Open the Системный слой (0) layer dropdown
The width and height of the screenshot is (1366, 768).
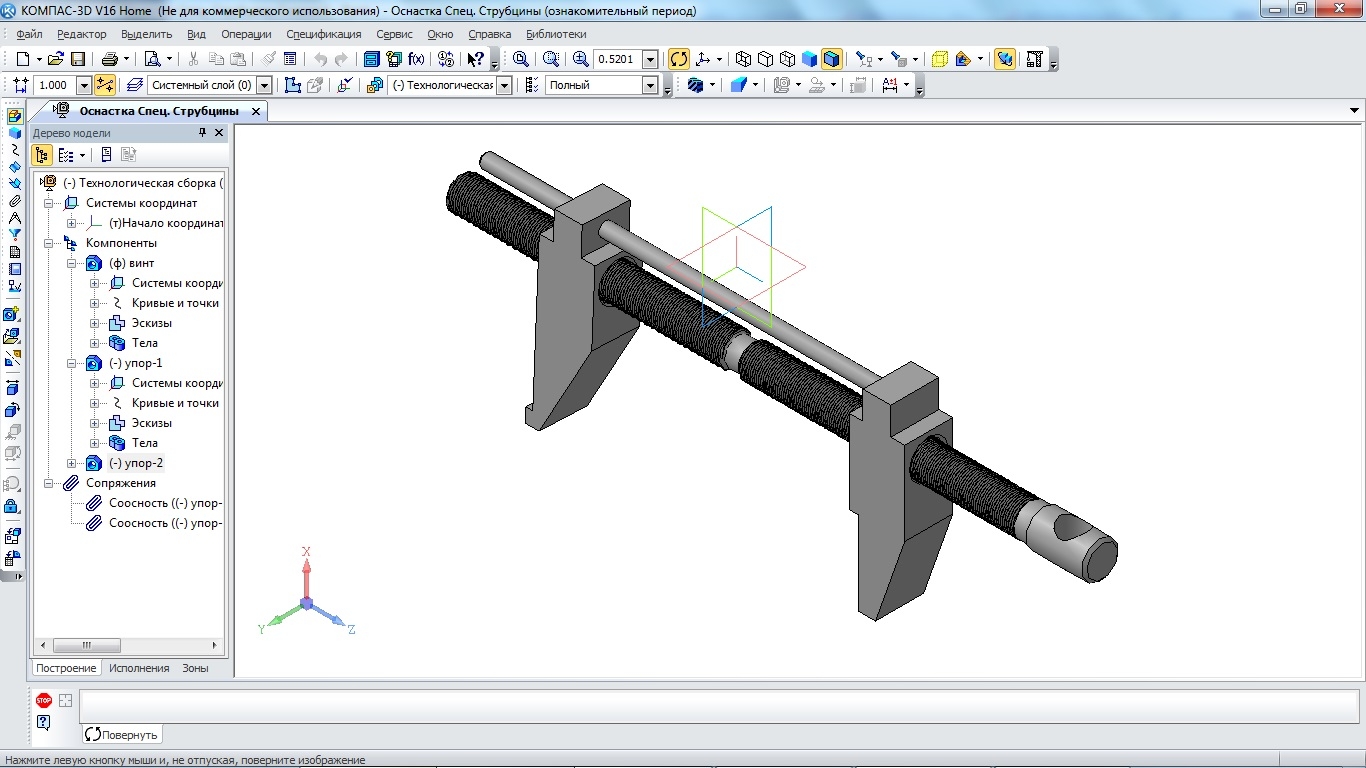(x=265, y=85)
